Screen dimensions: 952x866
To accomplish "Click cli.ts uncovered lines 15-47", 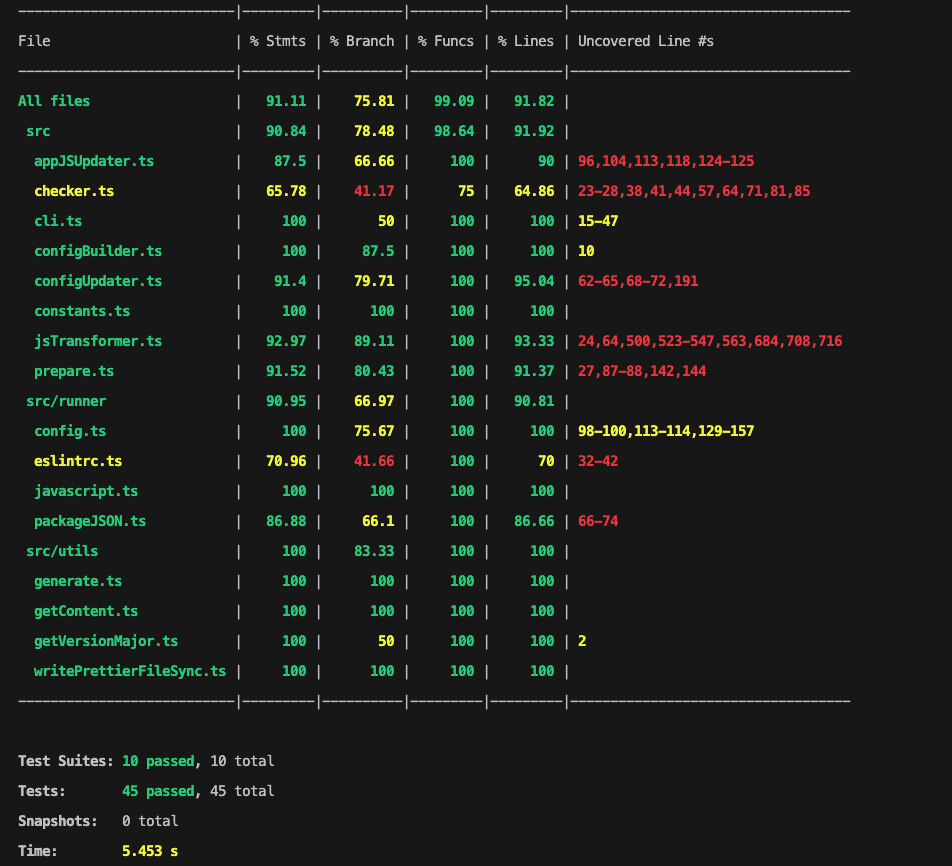I will tap(598, 221).
